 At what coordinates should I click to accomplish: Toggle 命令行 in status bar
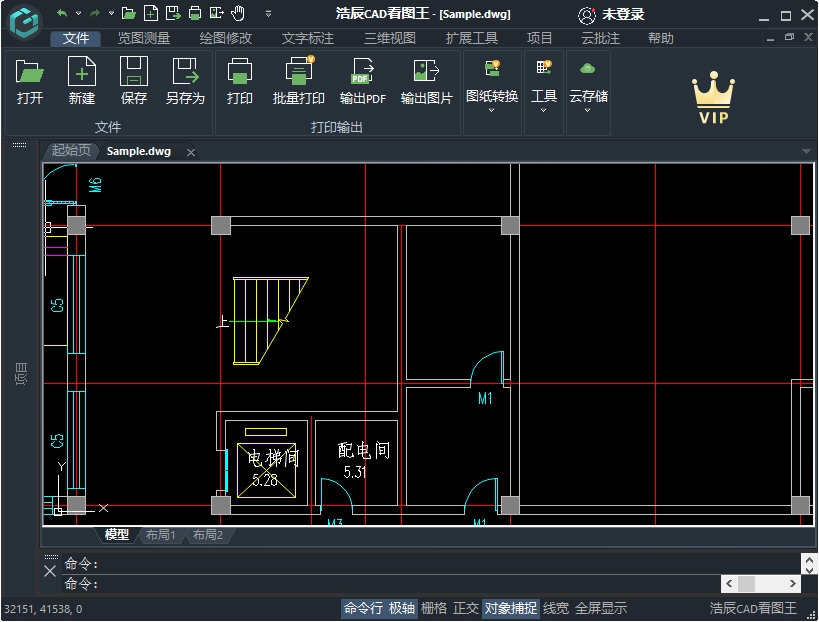pyautogui.click(x=363, y=608)
